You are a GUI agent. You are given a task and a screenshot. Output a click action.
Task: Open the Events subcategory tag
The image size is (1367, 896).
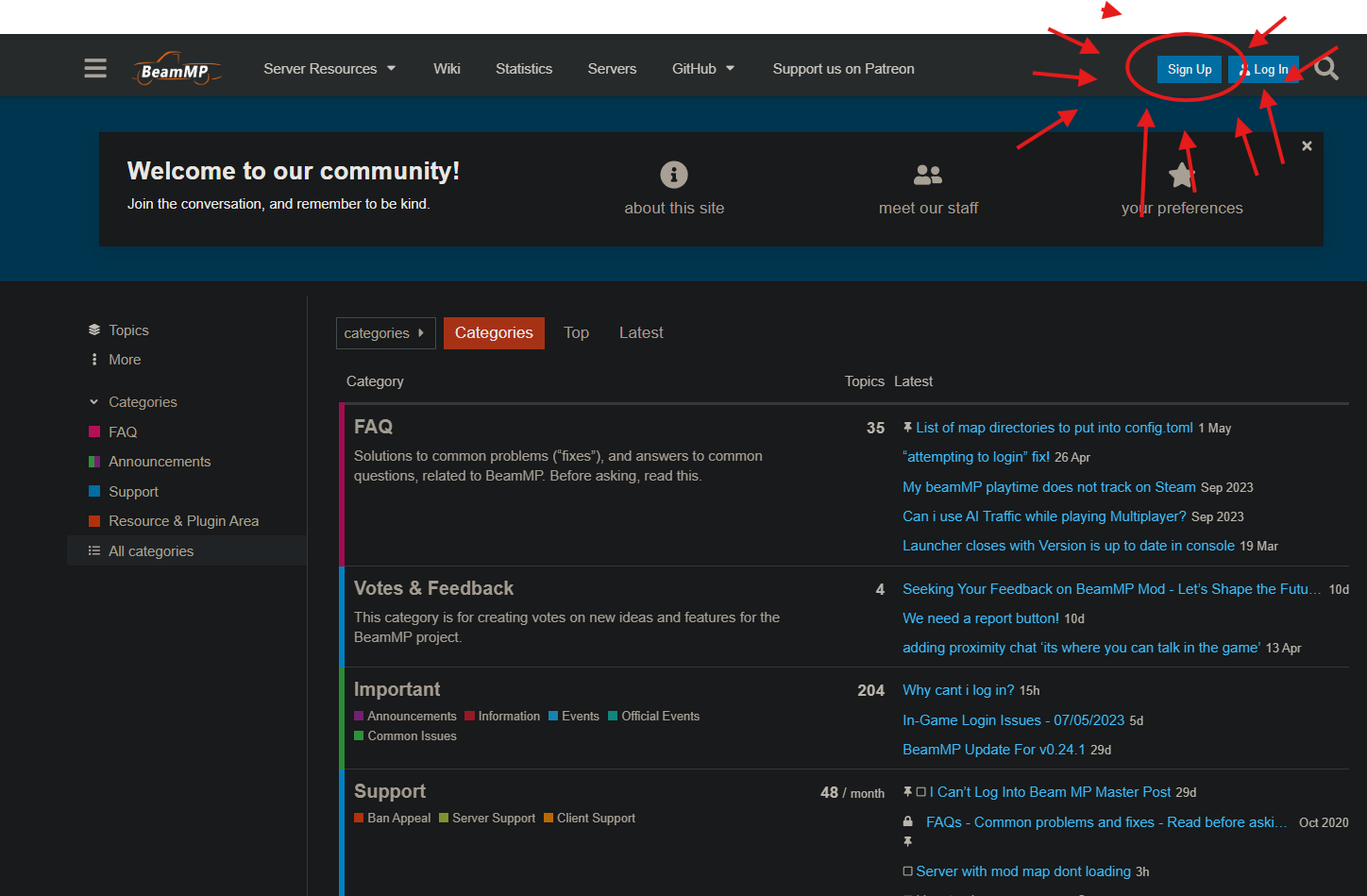[x=574, y=717]
